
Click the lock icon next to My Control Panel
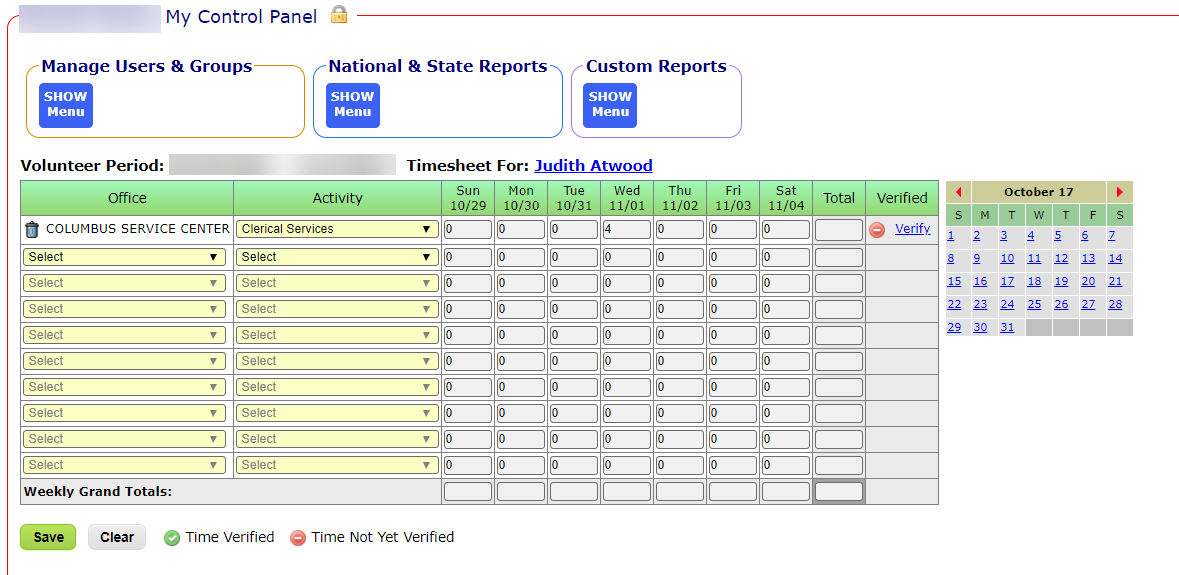pos(339,15)
